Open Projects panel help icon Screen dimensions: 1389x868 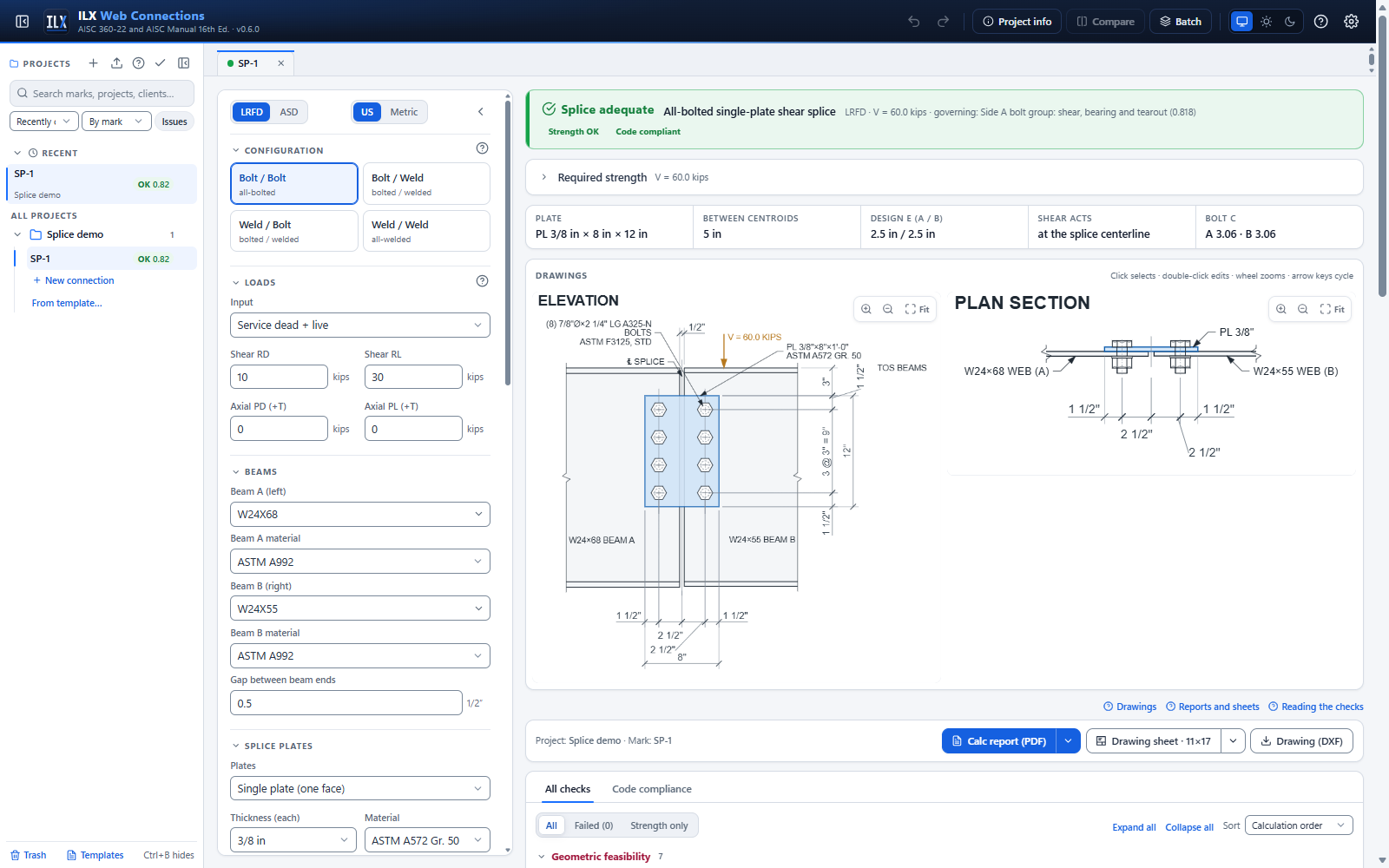coord(138,63)
